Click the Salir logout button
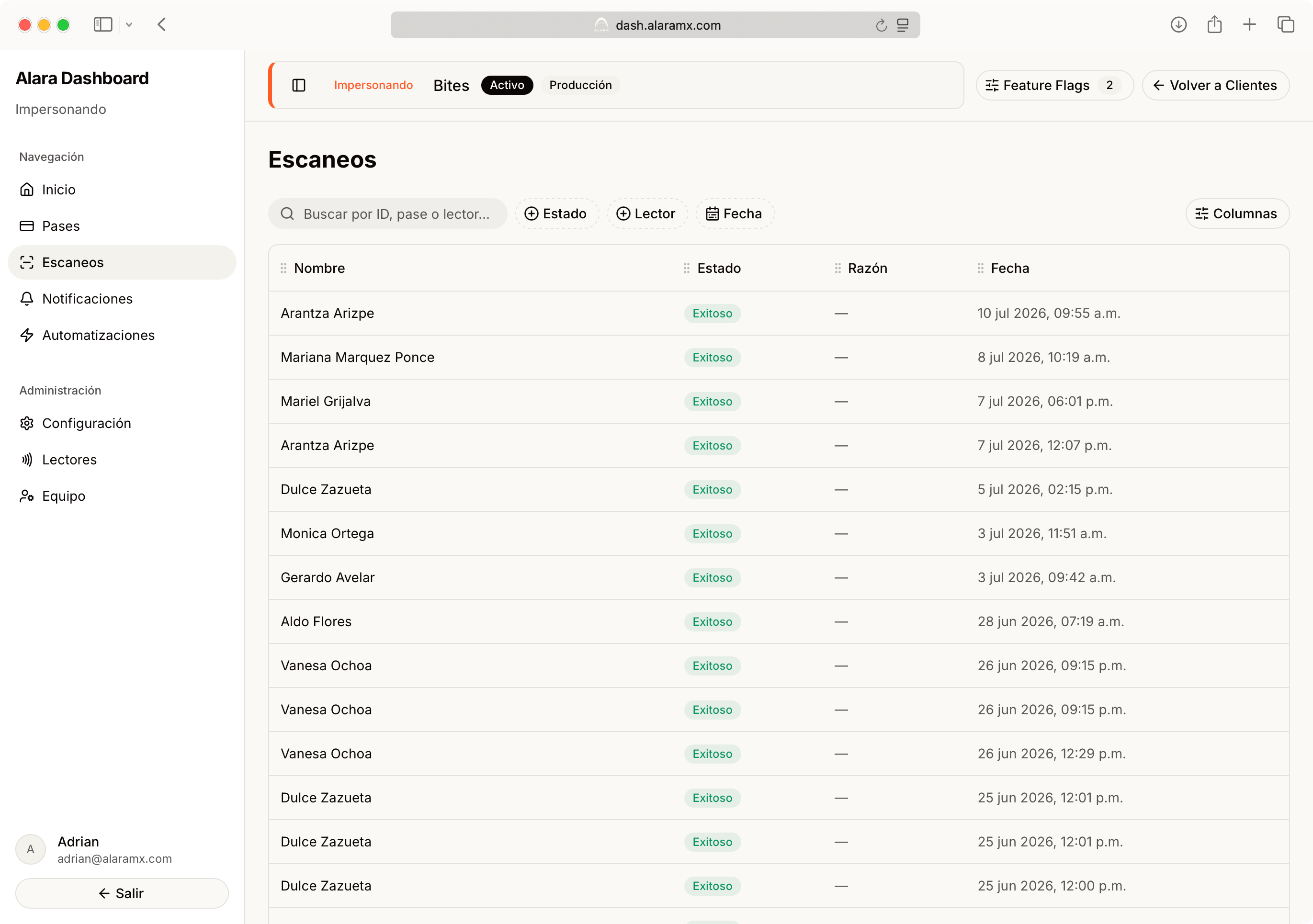1313x924 pixels. (122, 893)
